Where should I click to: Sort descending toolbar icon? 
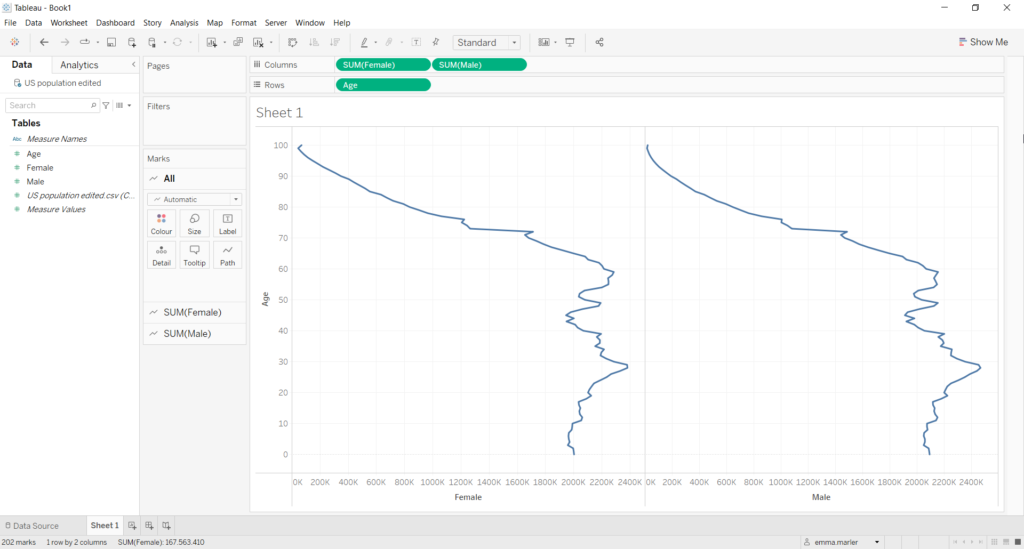pyautogui.click(x=335, y=42)
